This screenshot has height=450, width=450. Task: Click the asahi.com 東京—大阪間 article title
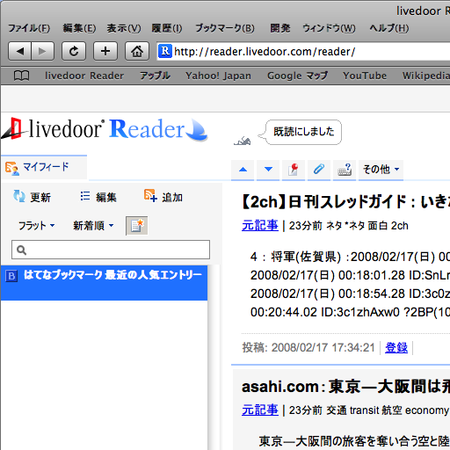click(345, 387)
